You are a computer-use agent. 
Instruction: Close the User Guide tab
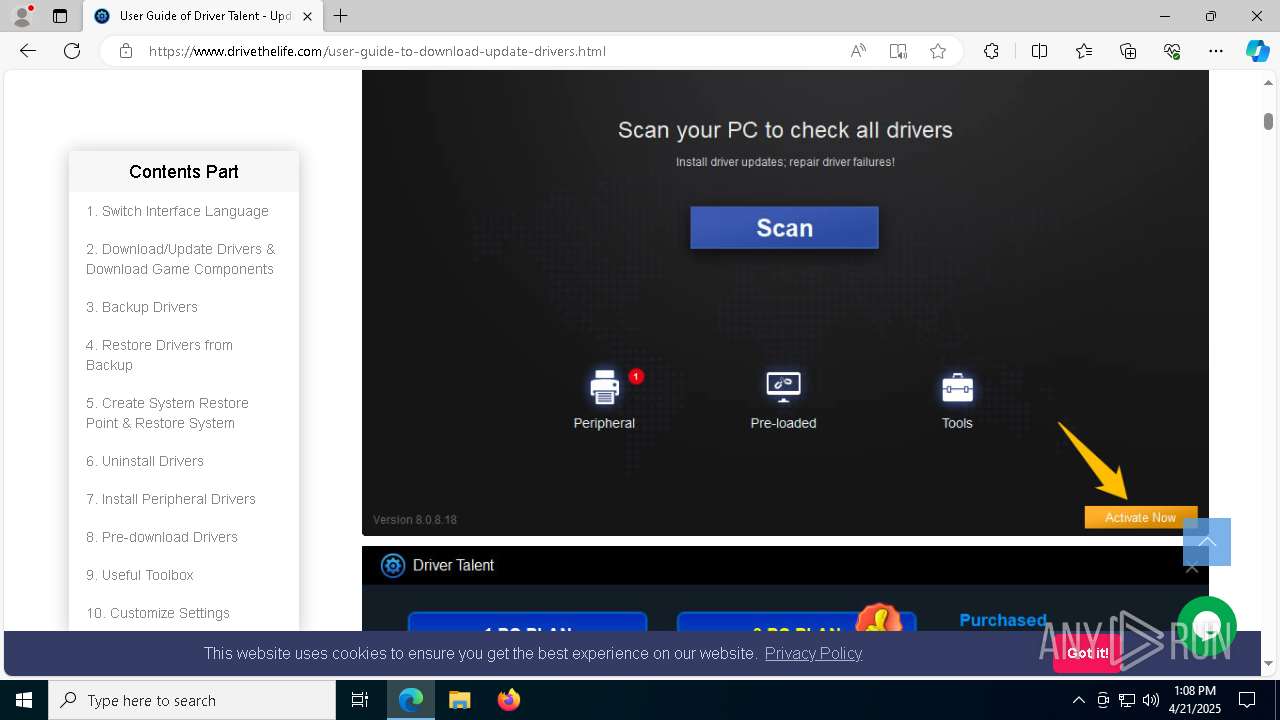point(307,16)
